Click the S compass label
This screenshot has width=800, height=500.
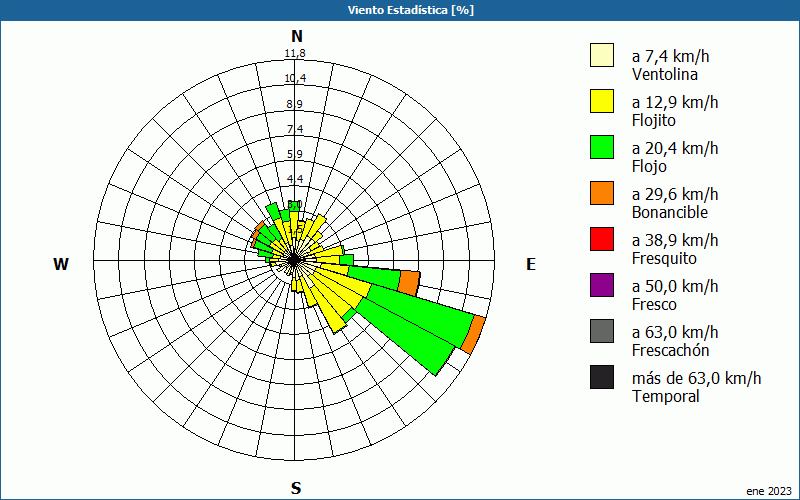coord(296,488)
